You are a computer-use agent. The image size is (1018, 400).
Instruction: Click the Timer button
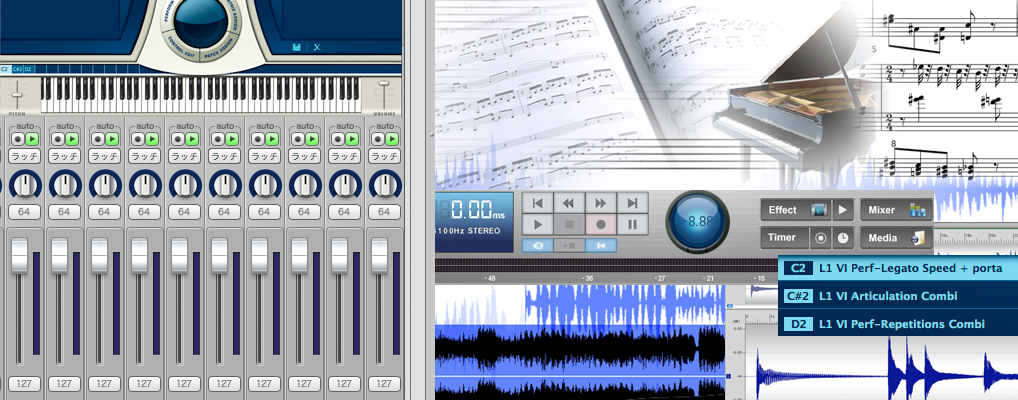click(784, 238)
